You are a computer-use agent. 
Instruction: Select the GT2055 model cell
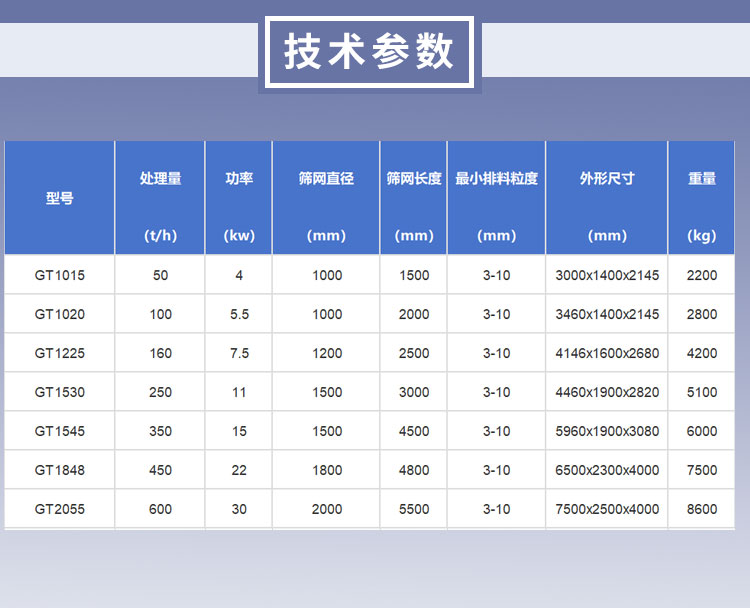click(x=60, y=509)
